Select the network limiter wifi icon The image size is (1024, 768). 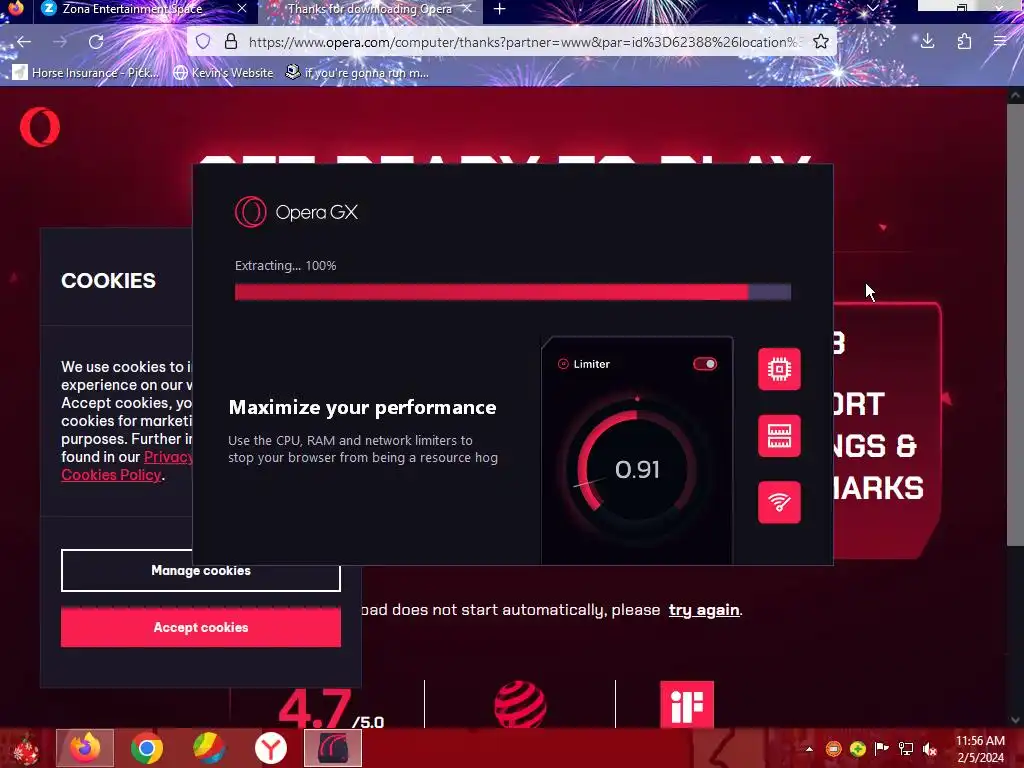(x=779, y=502)
